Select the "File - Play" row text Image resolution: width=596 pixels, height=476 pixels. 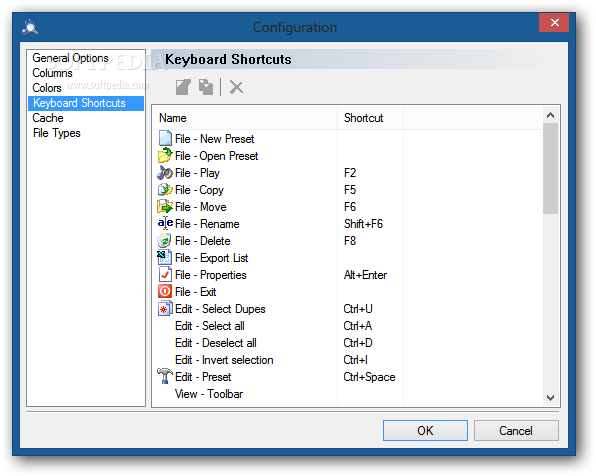pyautogui.click(x=197, y=173)
